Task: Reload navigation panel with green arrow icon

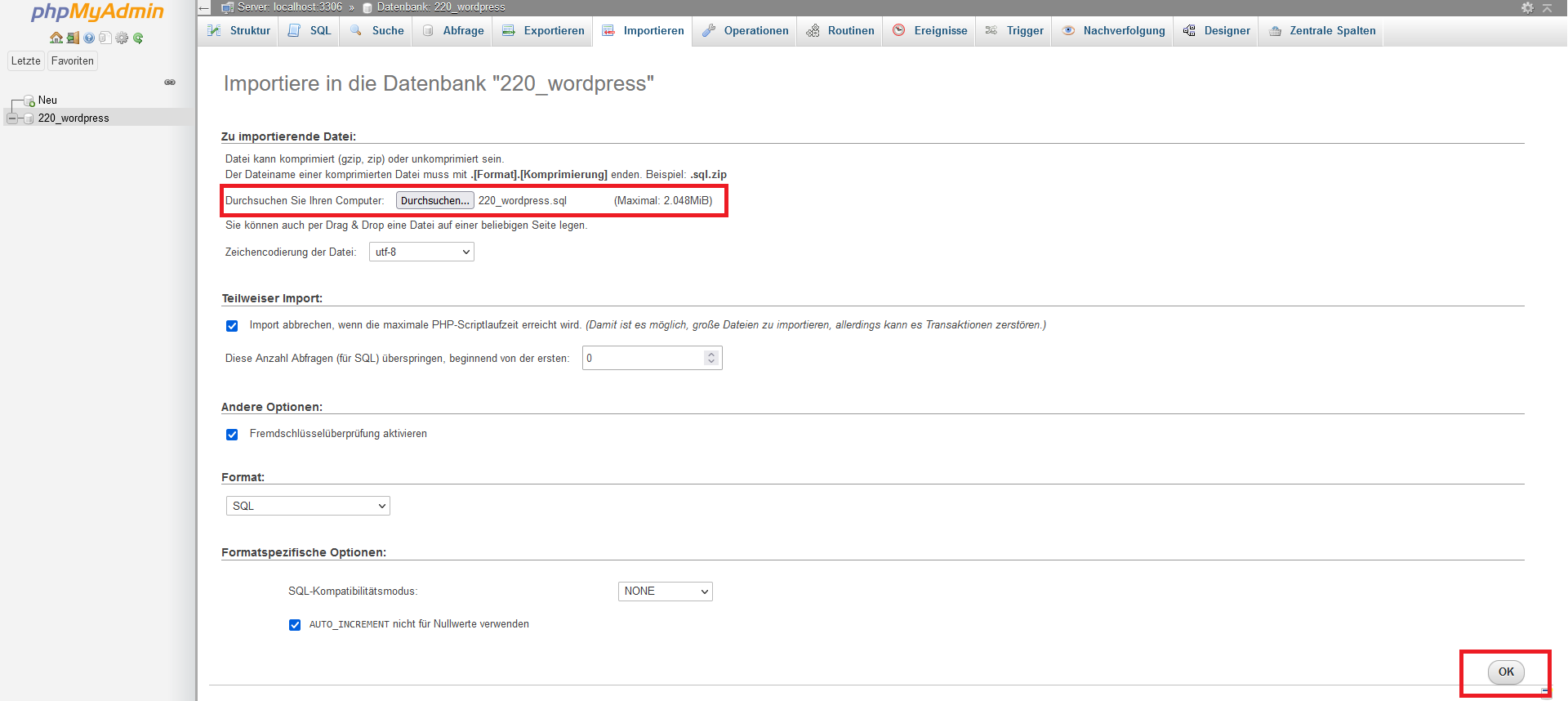Action: [x=138, y=38]
